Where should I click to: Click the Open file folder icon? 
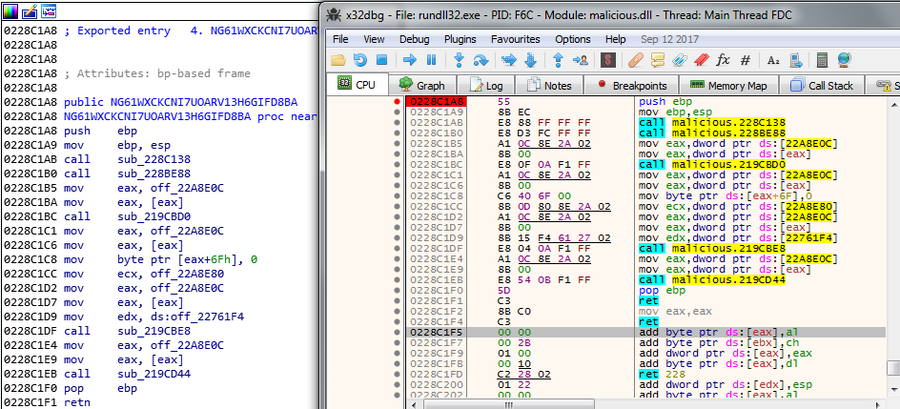coord(338,60)
